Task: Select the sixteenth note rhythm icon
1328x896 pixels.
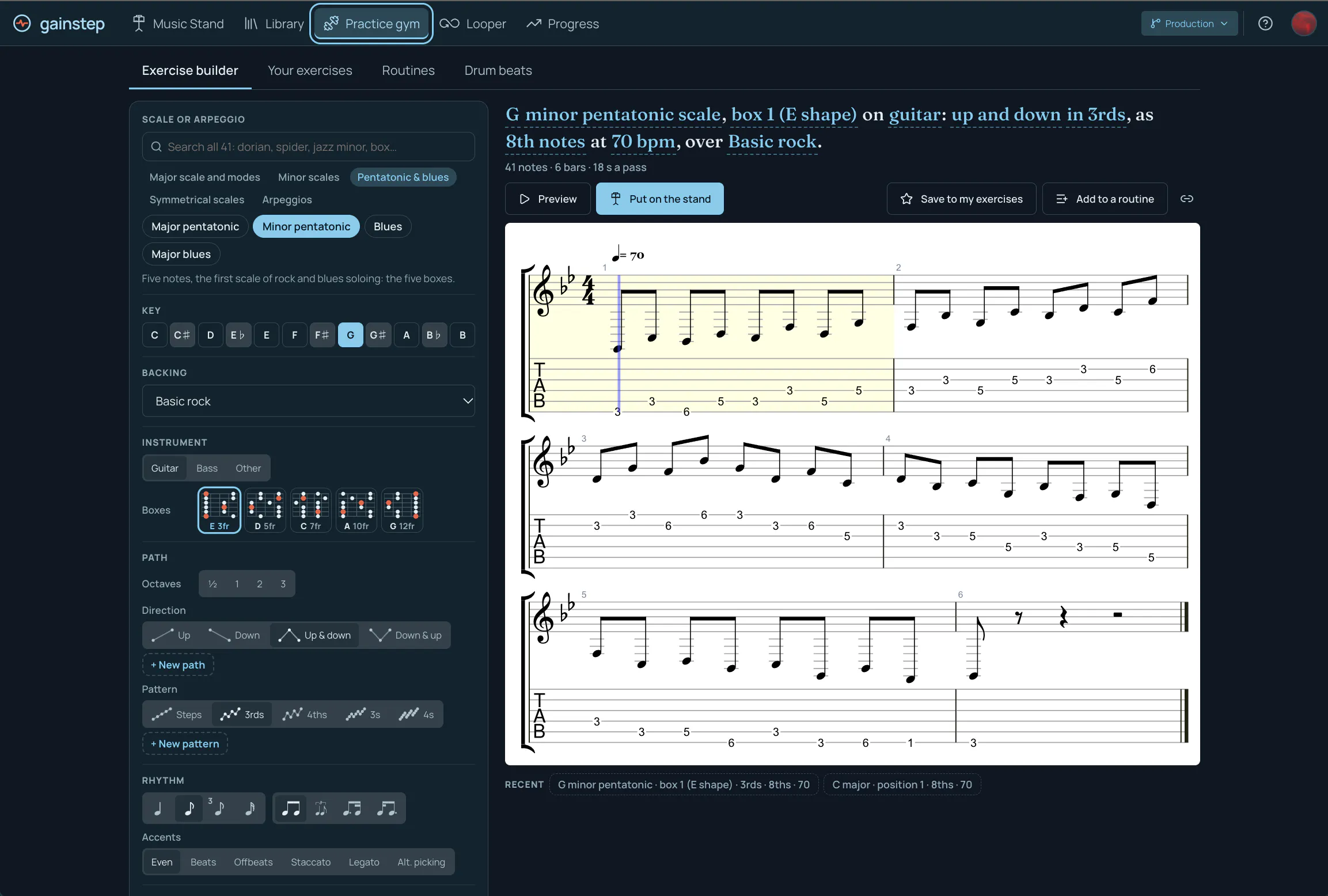Action: point(249,808)
